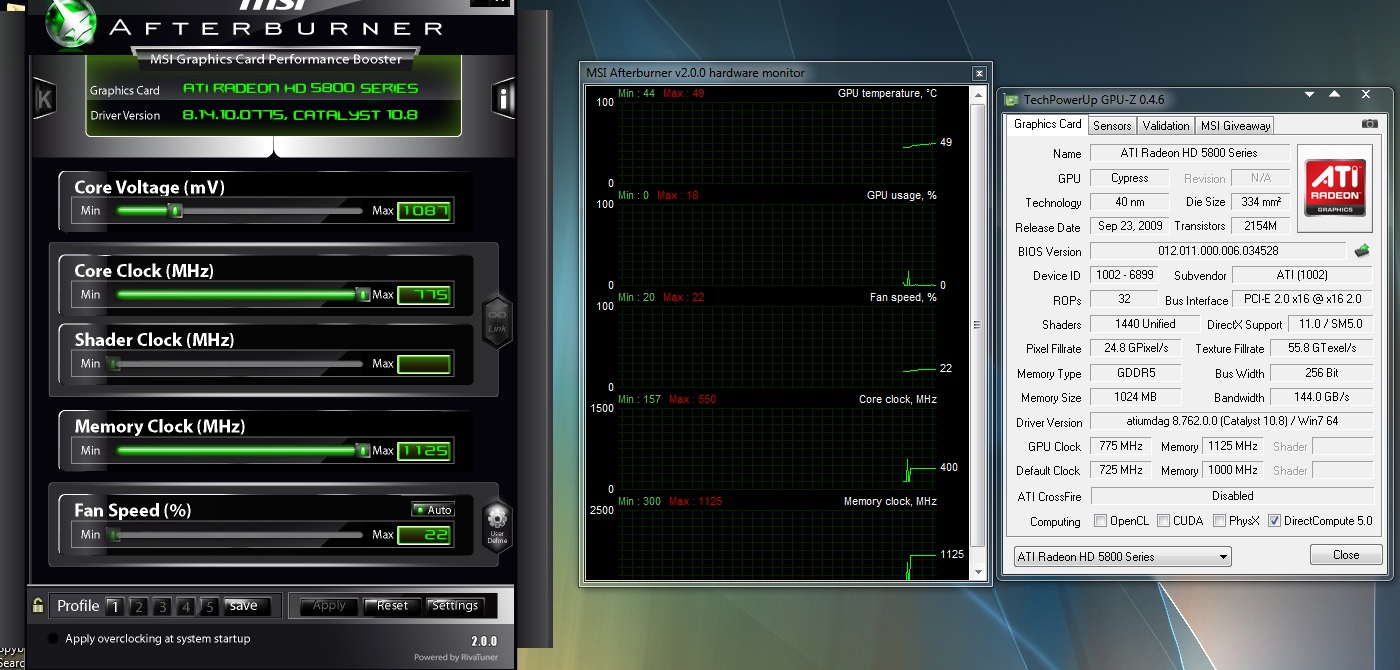Open the Validation tab
1400x670 pixels.
click(1166, 125)
